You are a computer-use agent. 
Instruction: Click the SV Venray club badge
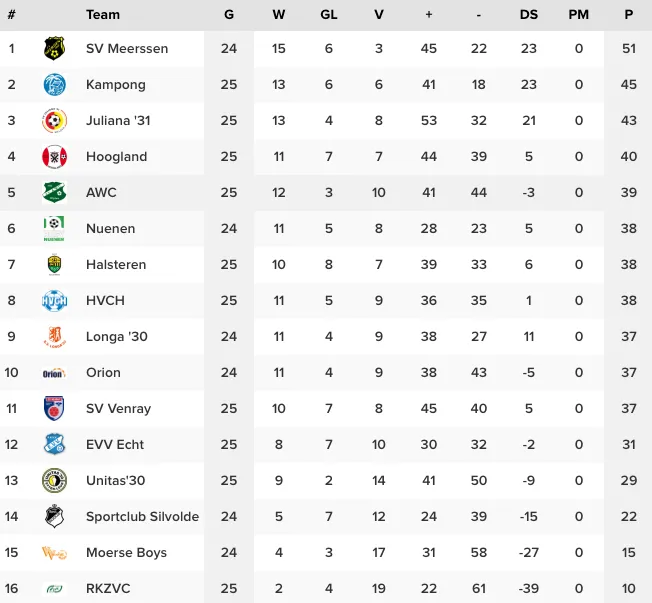(x=54, y=409)
